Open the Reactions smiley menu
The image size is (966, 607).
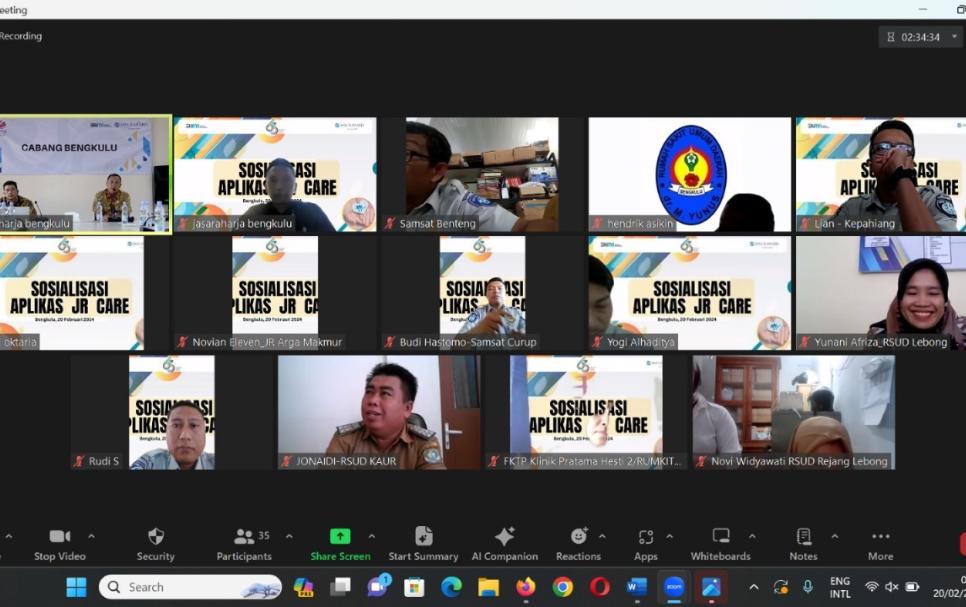(578, 545)
